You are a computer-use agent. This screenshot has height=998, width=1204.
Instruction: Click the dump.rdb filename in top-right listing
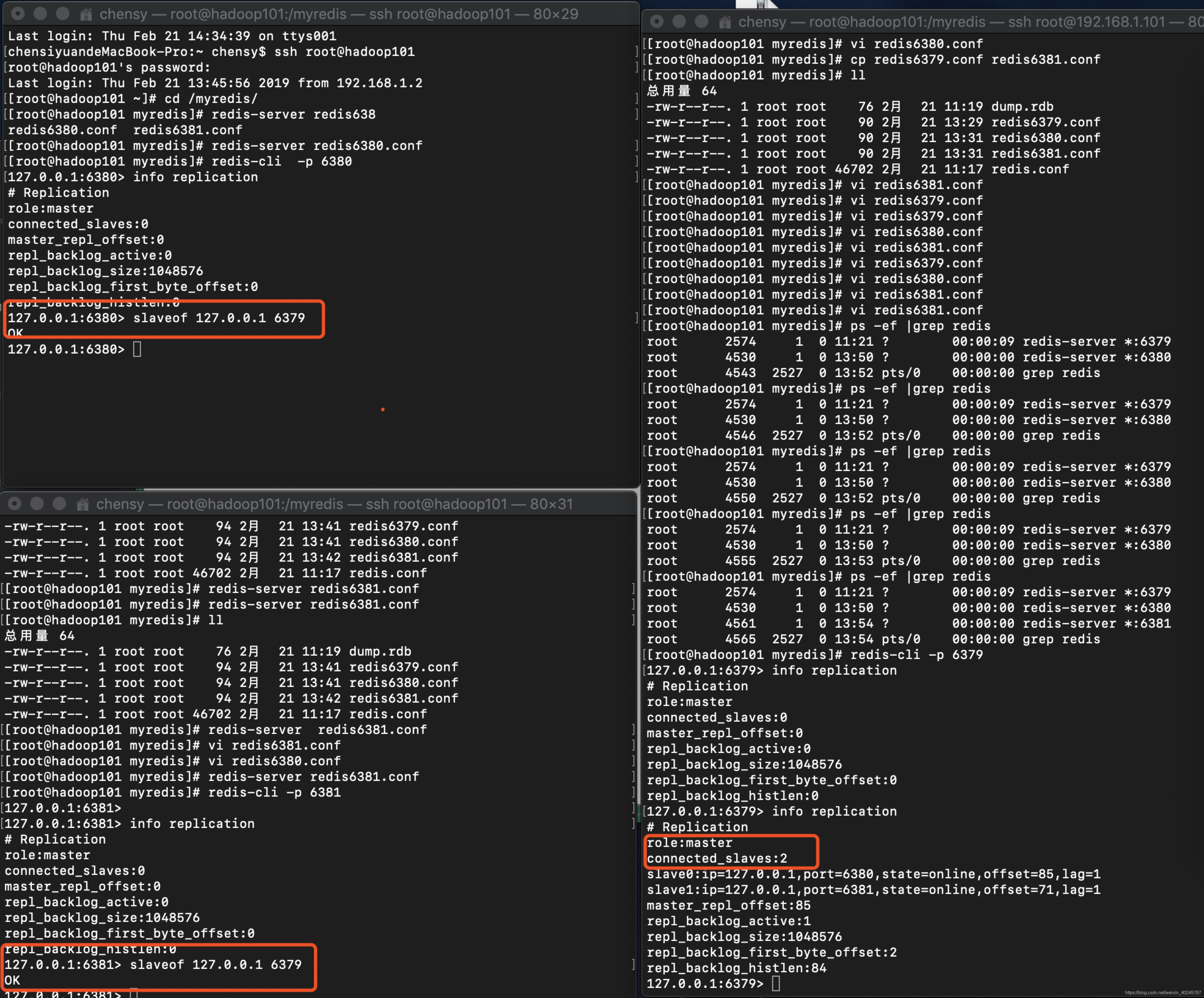coord(1022,107)
